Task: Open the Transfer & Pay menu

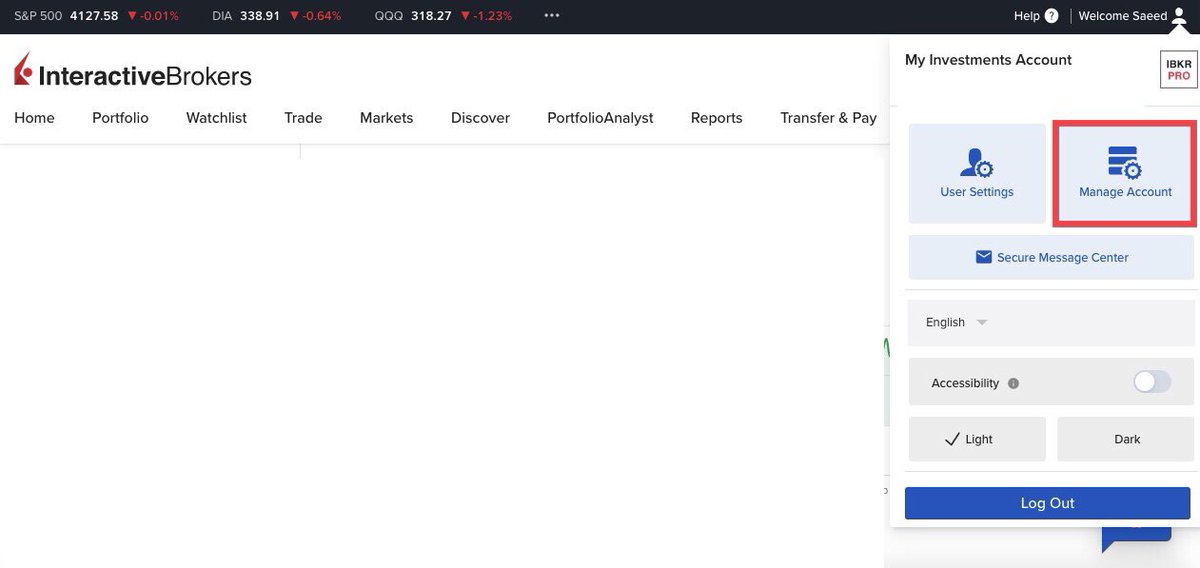Action: click(x=828, y=118)
